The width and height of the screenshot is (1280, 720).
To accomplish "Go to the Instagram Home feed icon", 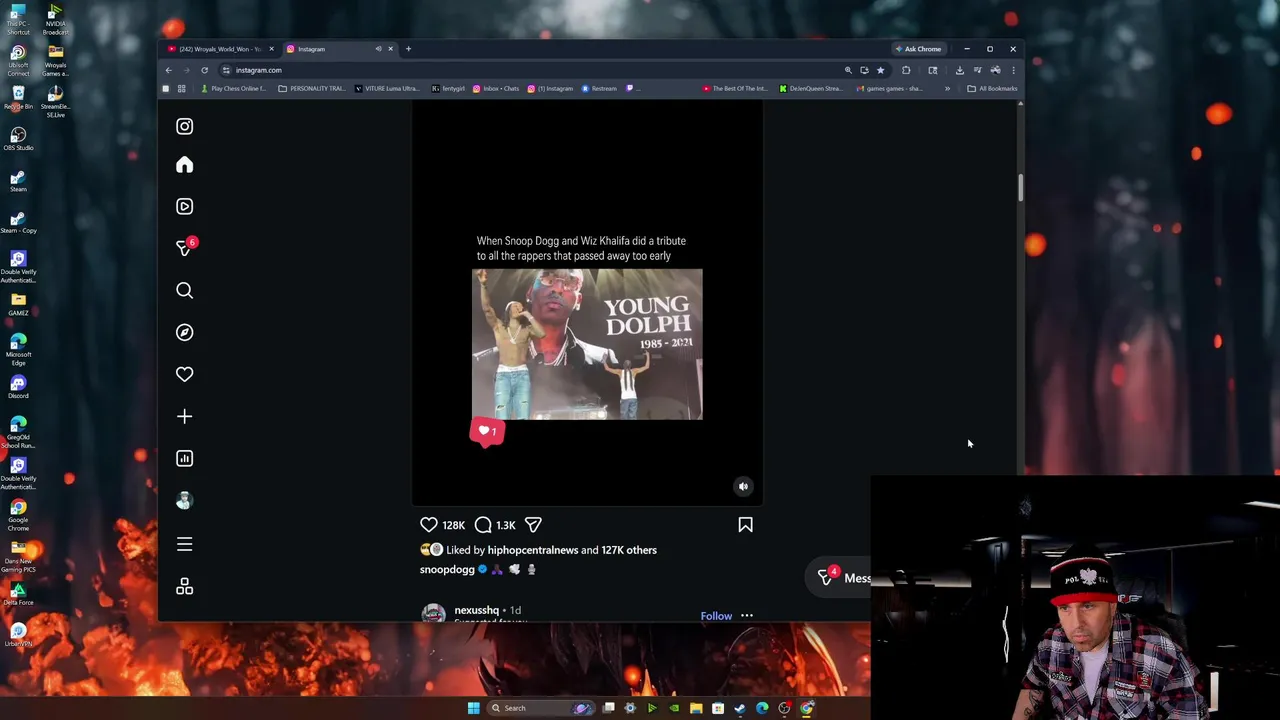I will pos(184,165).
